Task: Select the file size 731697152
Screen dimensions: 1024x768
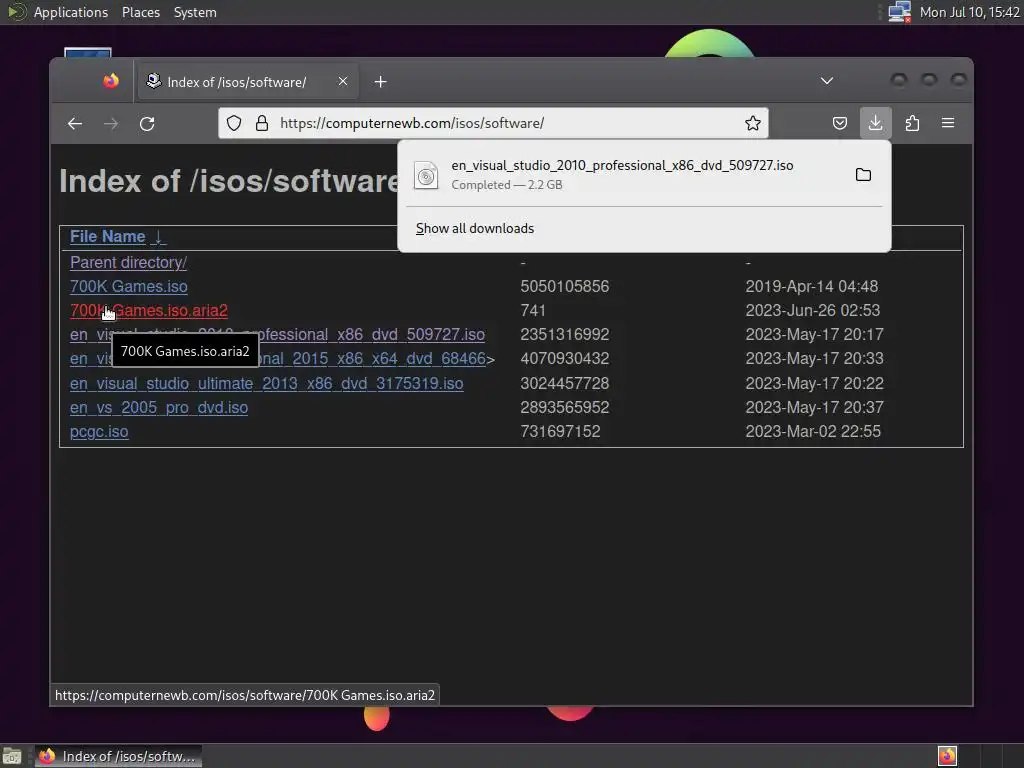Action: pos(560,432)
